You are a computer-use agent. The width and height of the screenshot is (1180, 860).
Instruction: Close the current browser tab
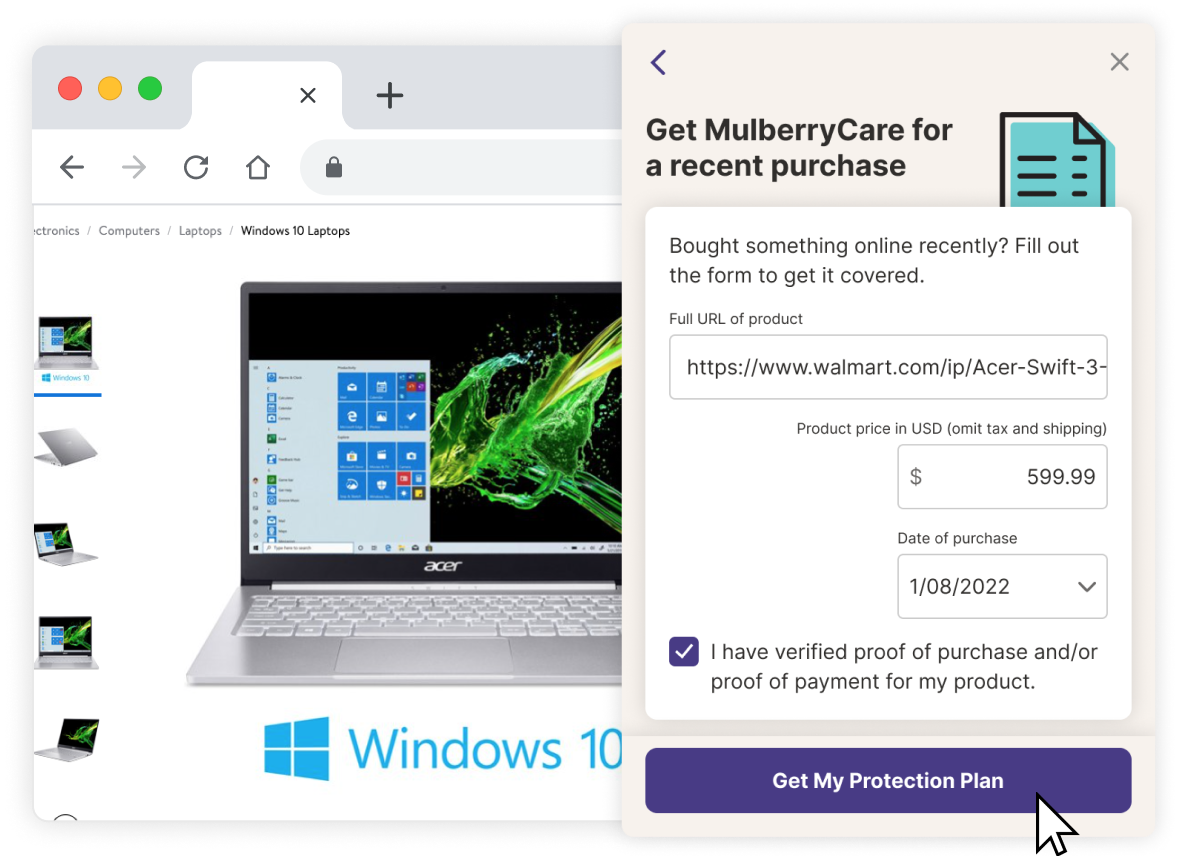(x=308, y=96)
